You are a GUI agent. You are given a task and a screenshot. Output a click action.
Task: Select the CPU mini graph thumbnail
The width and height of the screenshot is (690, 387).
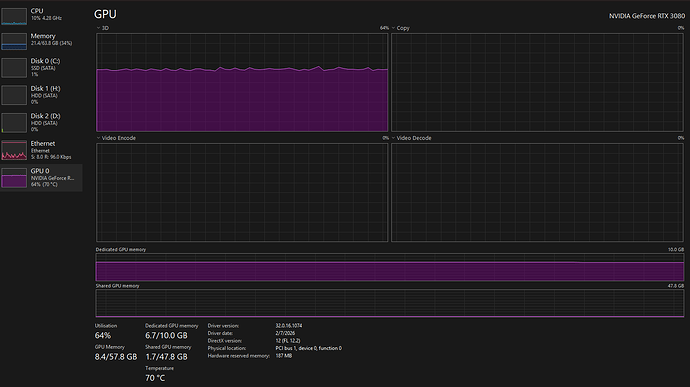[x=14, y=16]
